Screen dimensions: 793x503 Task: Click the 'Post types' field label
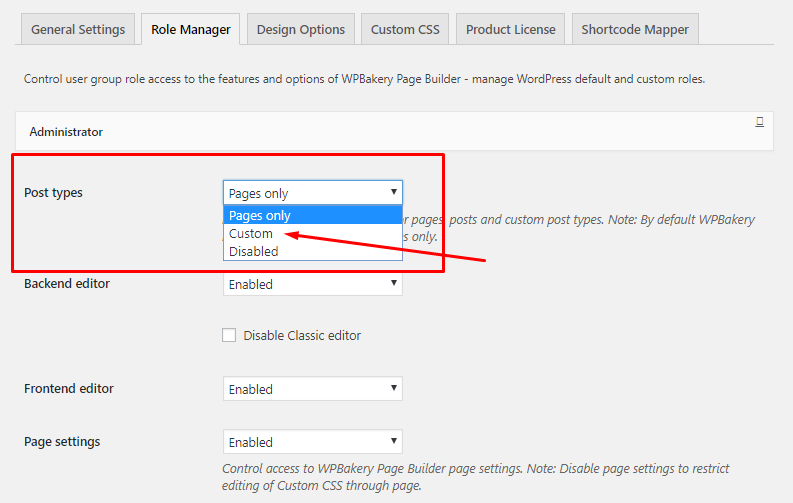coord(53,192)
